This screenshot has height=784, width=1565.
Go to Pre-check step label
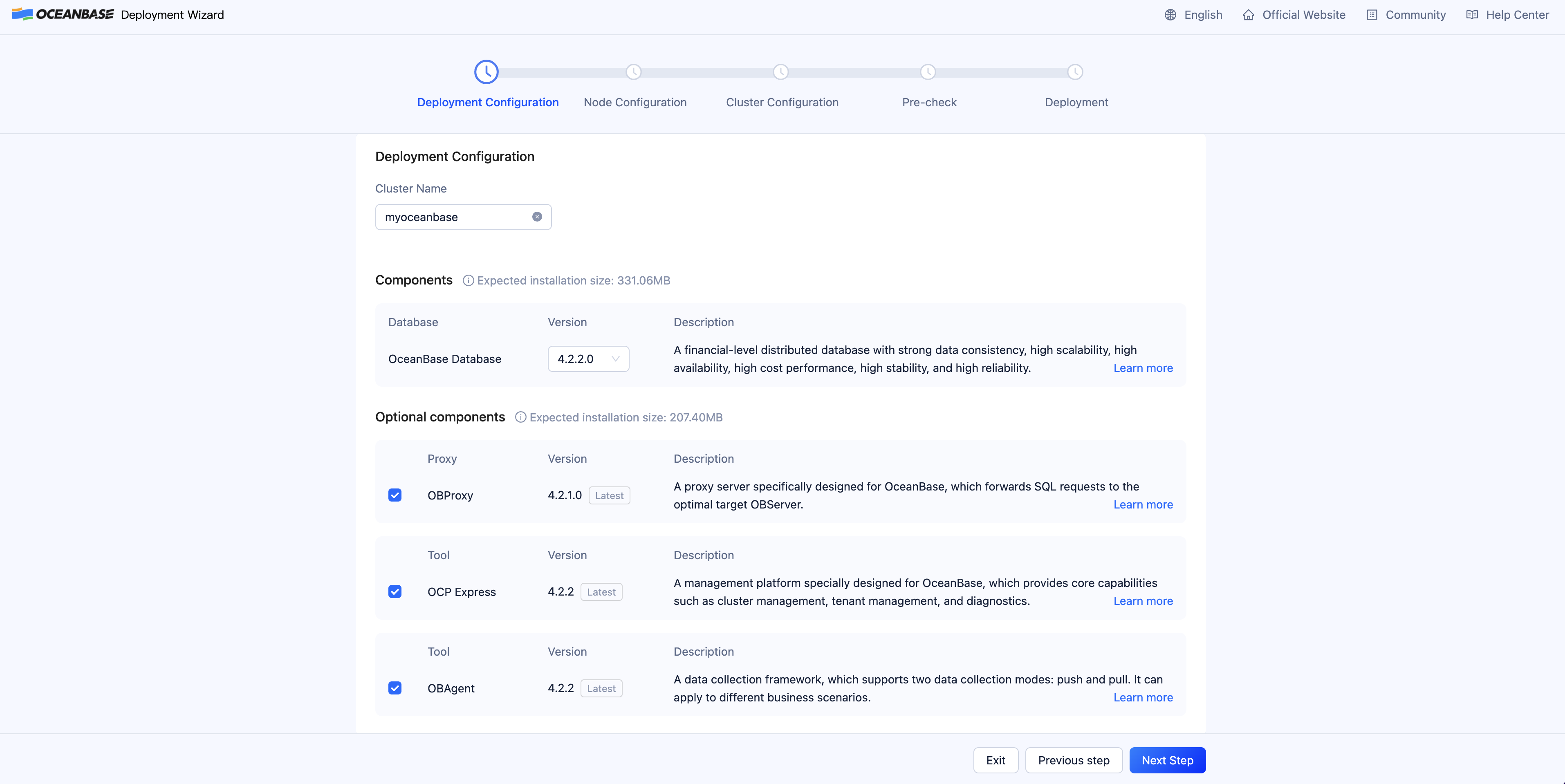pyautogui.click(x=929, y=102)
